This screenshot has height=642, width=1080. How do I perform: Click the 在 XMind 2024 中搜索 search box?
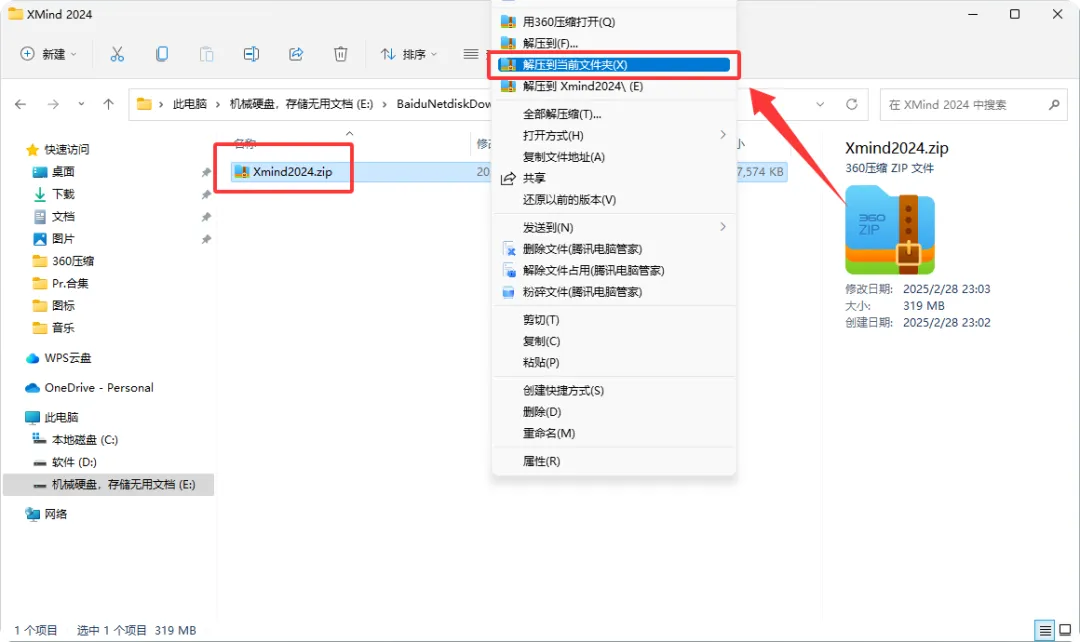(973, 105)
